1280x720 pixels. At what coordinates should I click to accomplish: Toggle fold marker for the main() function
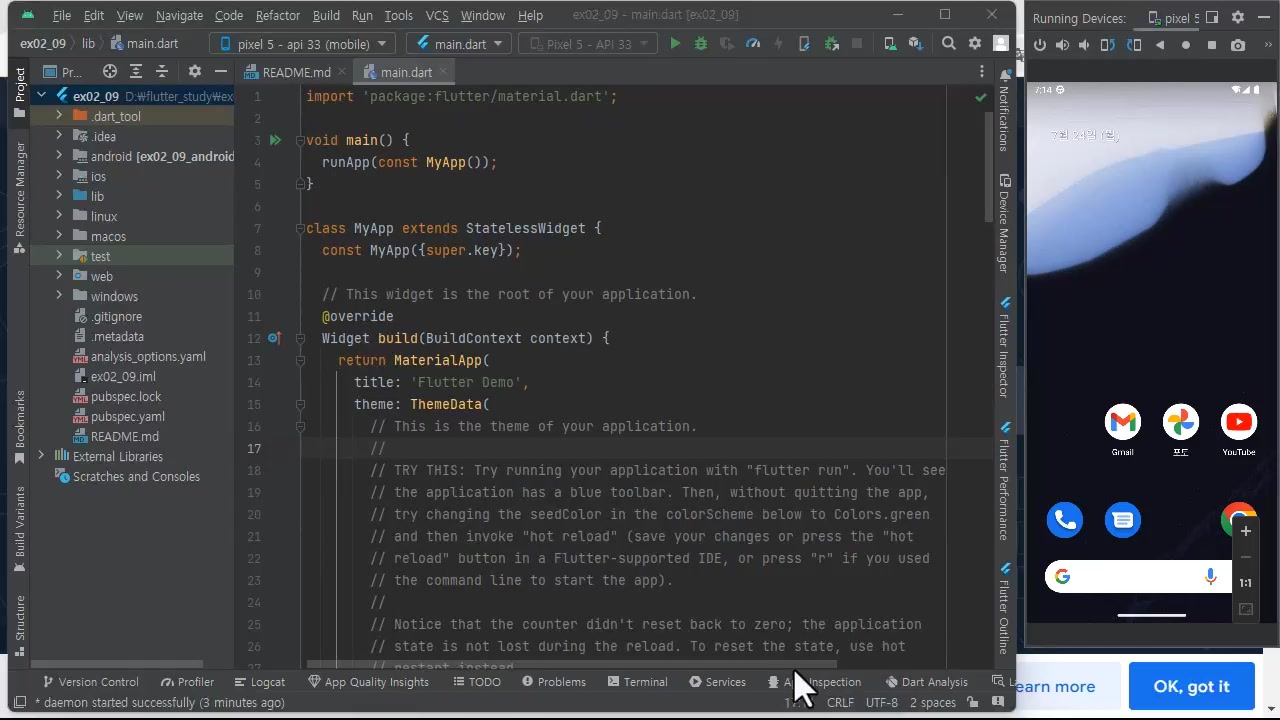click(299, 141)
